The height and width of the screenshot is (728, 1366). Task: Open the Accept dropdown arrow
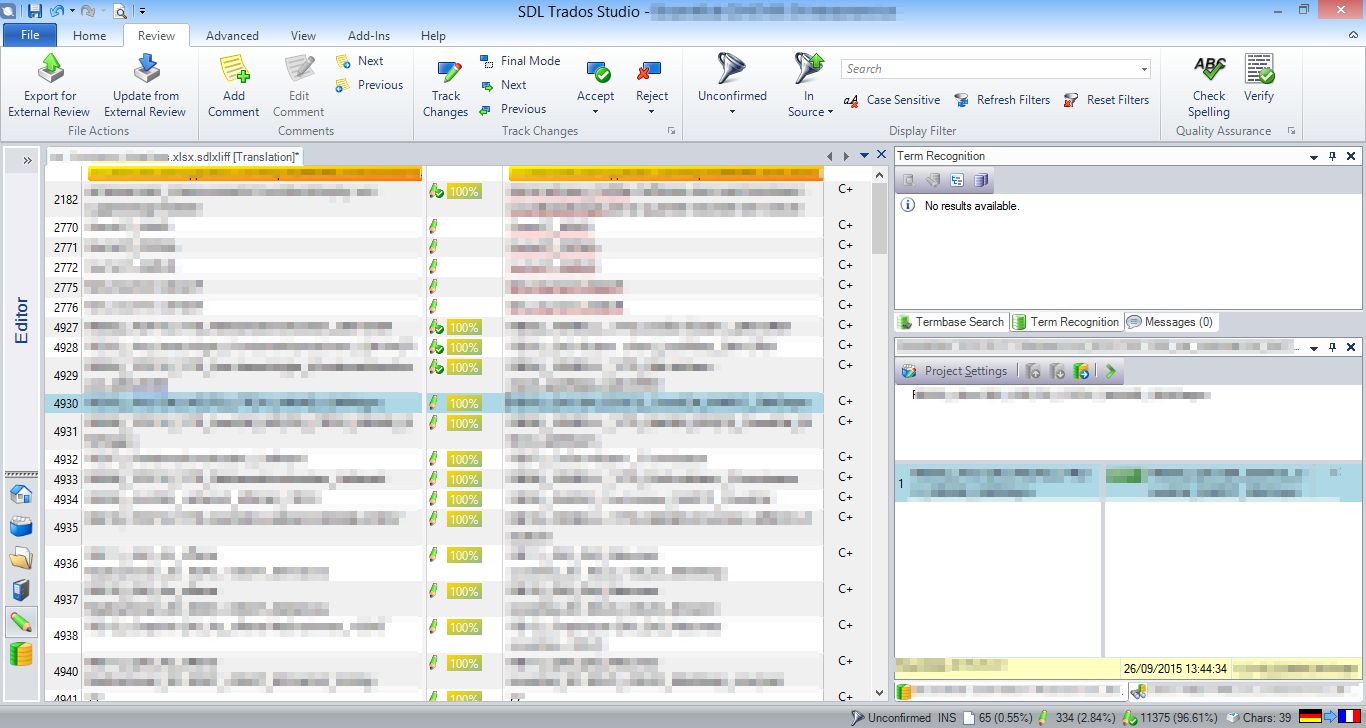[595, 111]
